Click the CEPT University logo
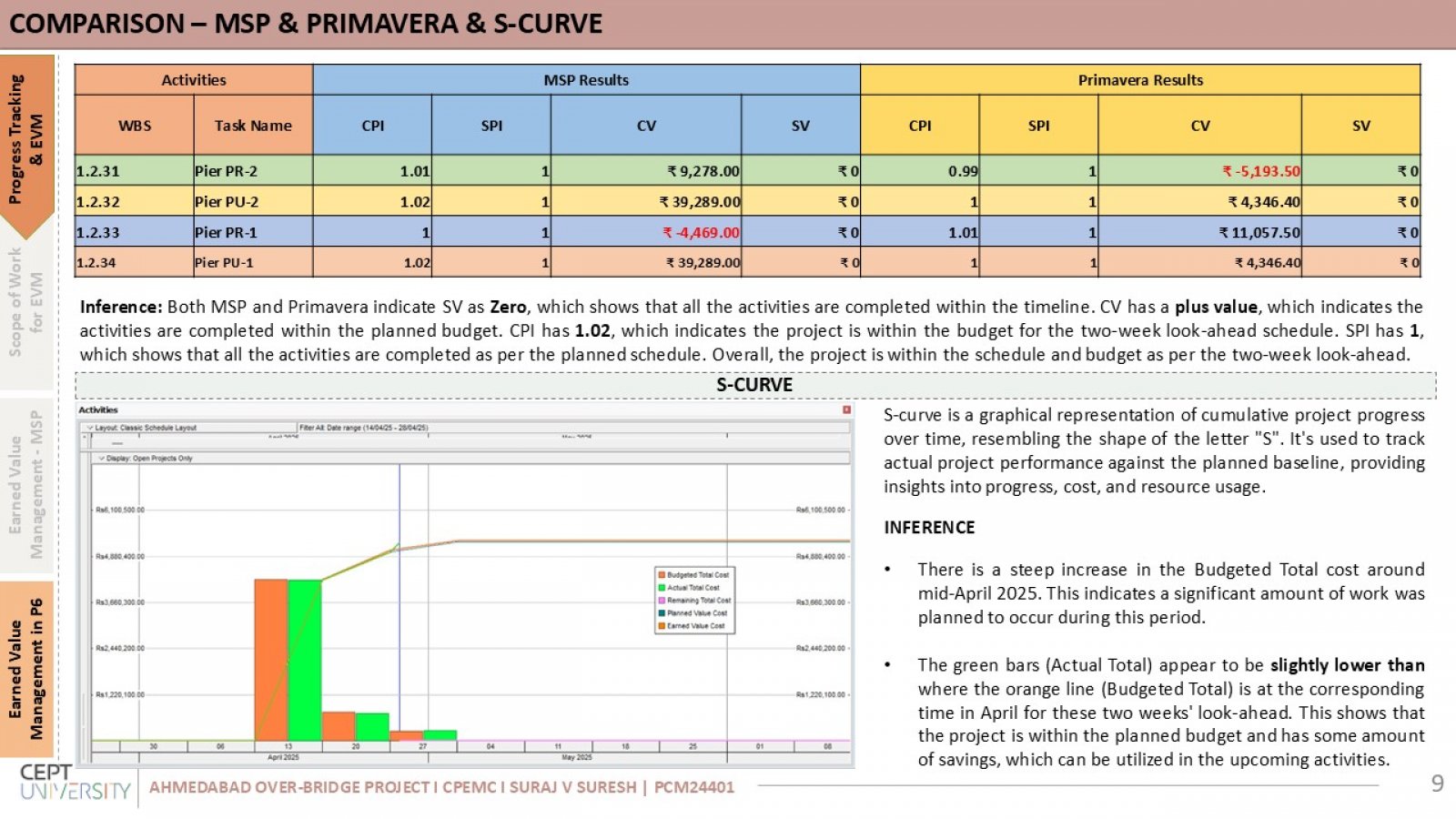The width and height of the screenshot is (1456, 819). coord(75,784)
